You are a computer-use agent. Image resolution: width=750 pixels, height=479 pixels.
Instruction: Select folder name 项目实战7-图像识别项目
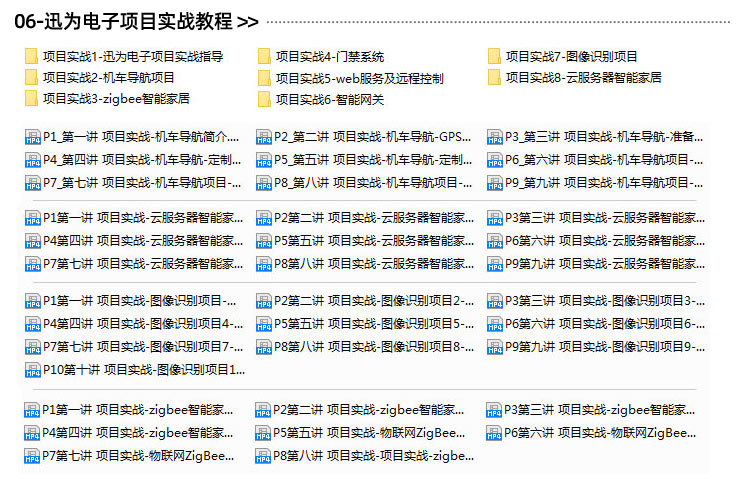coord(572,56)
